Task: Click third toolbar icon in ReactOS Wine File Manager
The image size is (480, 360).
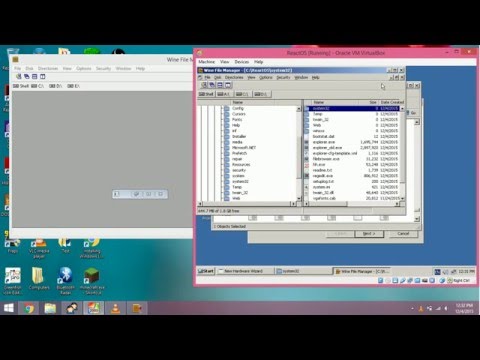Action: 220,85
